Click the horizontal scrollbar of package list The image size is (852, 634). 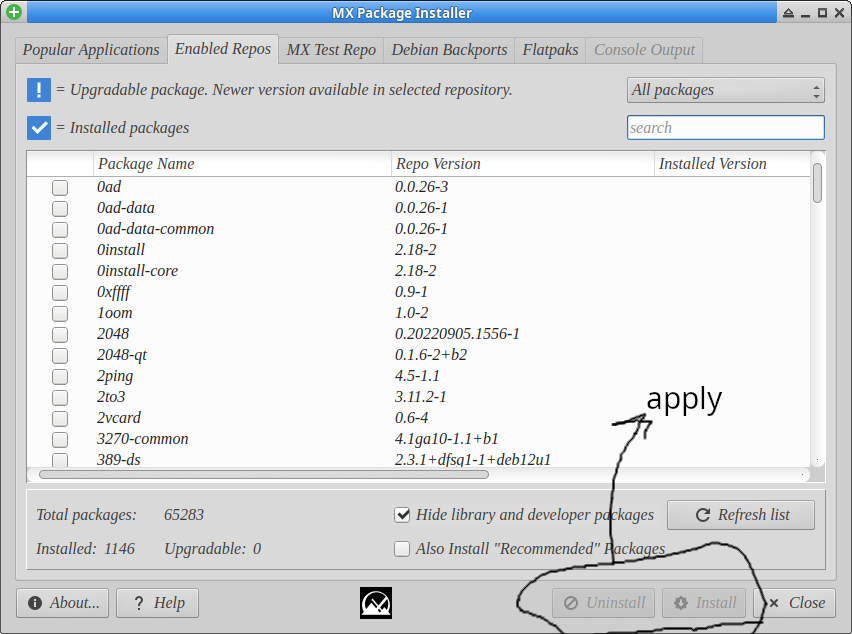[264, 474]
